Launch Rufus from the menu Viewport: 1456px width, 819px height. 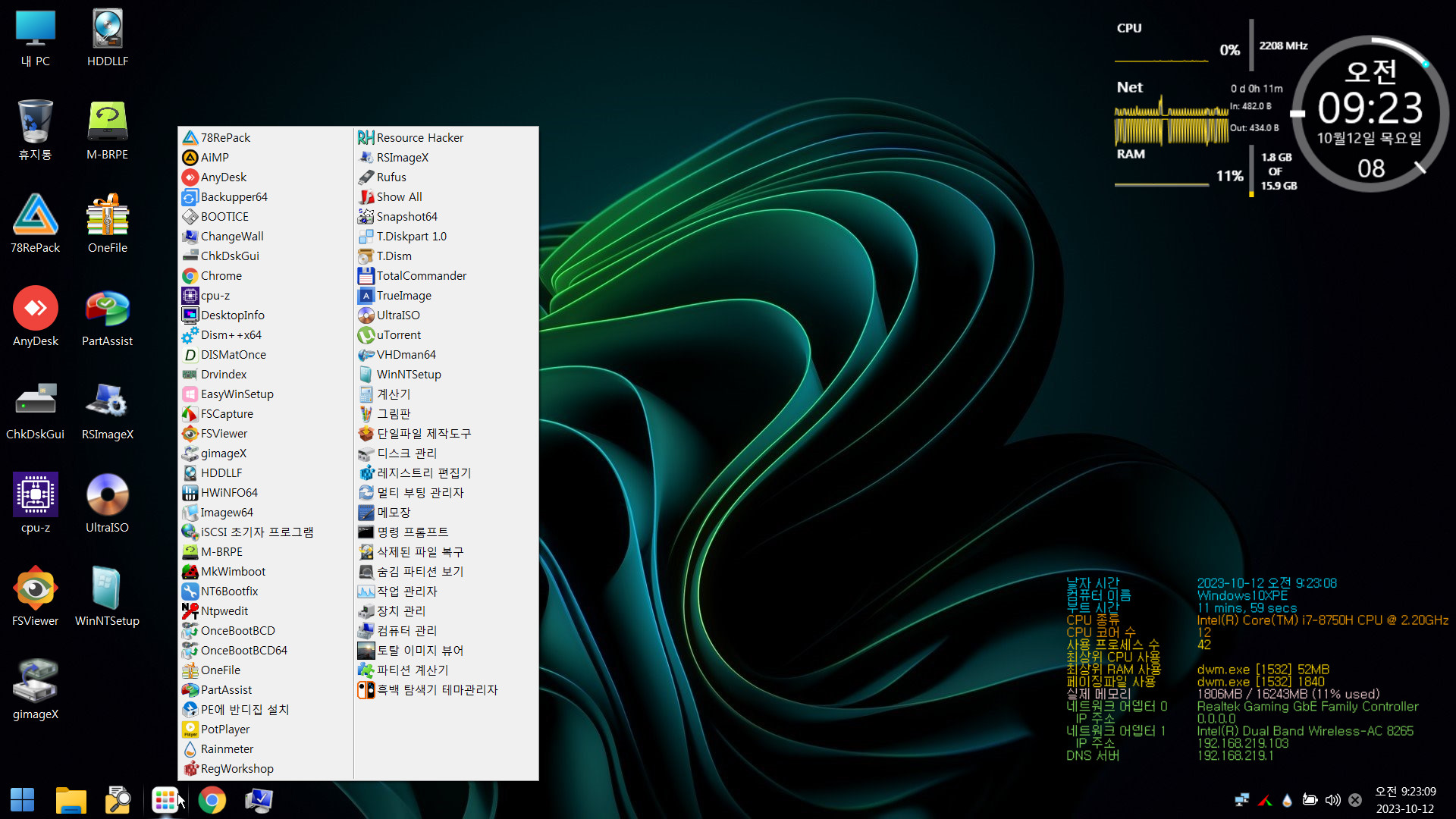click(x=446, y=177)
